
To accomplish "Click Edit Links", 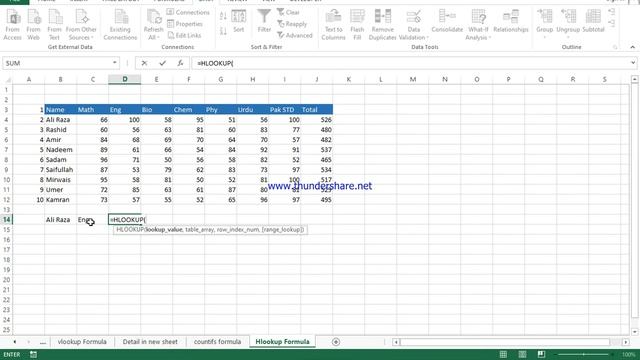I will (184, 36).
